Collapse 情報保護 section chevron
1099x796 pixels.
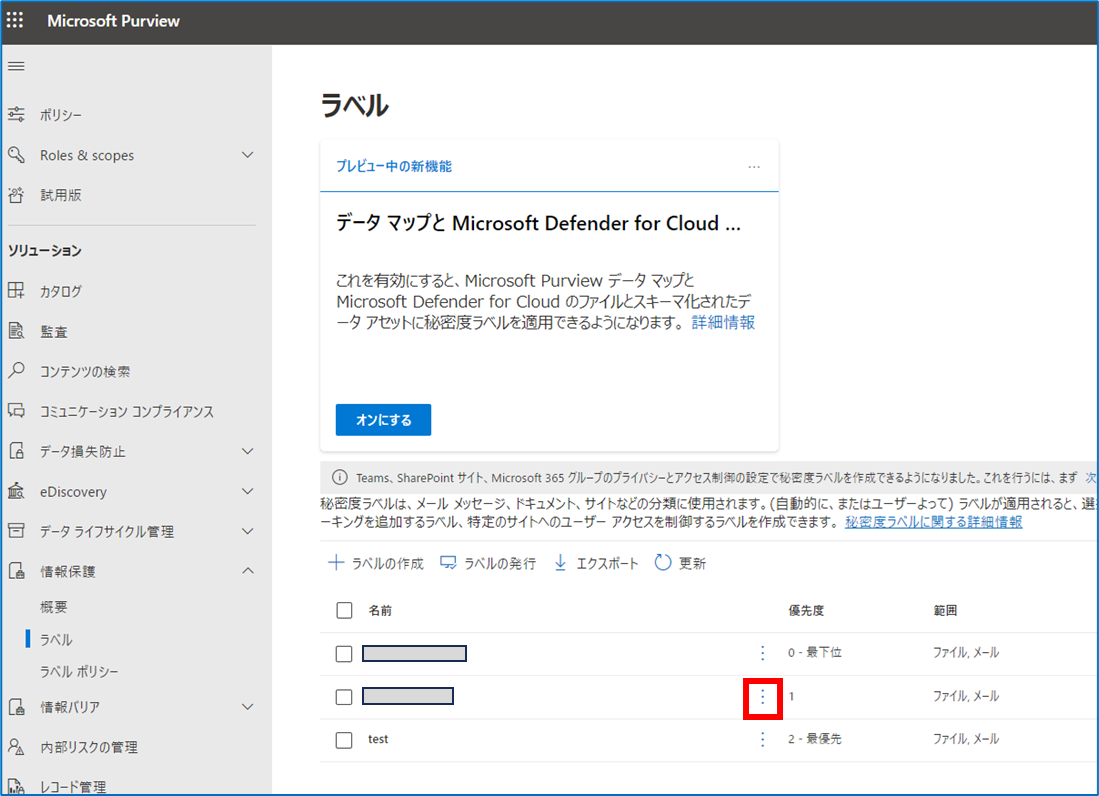click(x=247, y=570)
